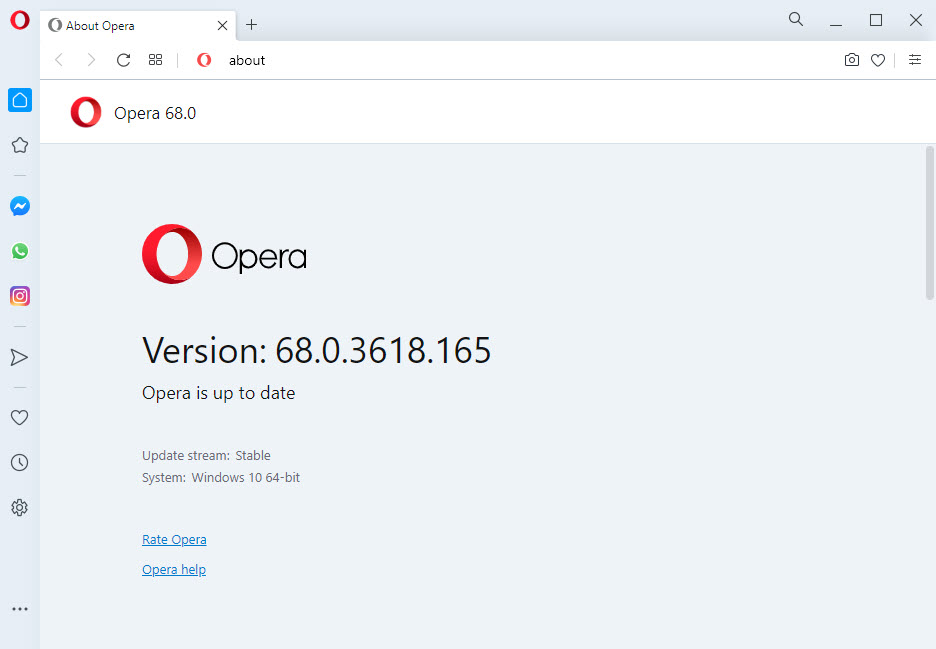Open WhatsApp in sidebar
Image resolution: width=936 pixels, height=649 pixels.
[x=20, y=251]
